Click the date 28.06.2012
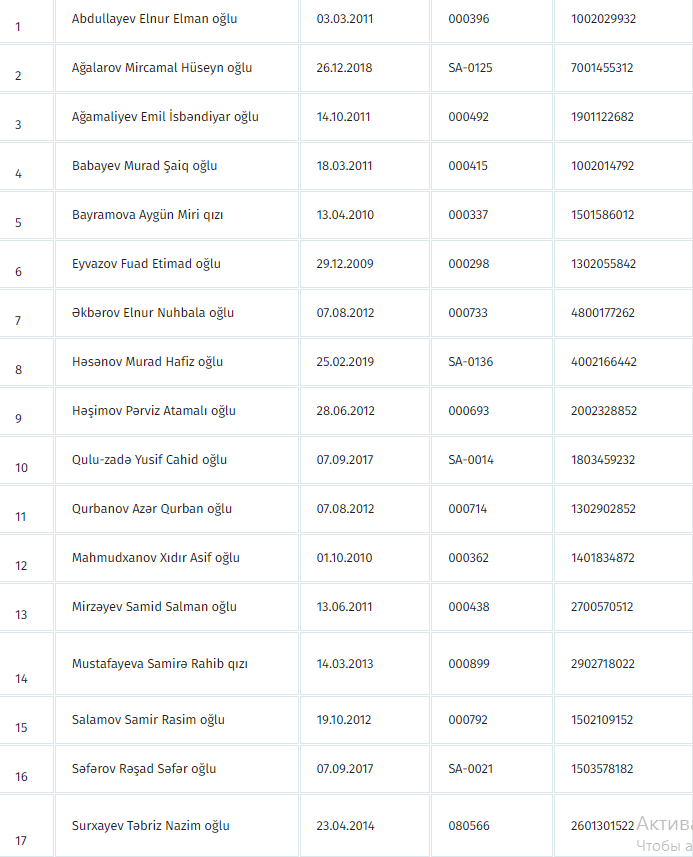 click(345, 411)
